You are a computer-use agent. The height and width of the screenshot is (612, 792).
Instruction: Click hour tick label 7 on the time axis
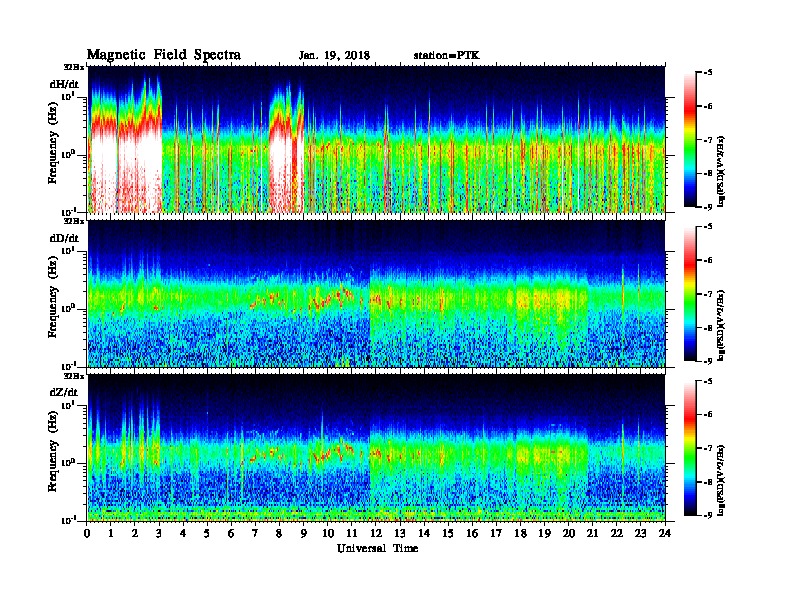click(255, 534)
